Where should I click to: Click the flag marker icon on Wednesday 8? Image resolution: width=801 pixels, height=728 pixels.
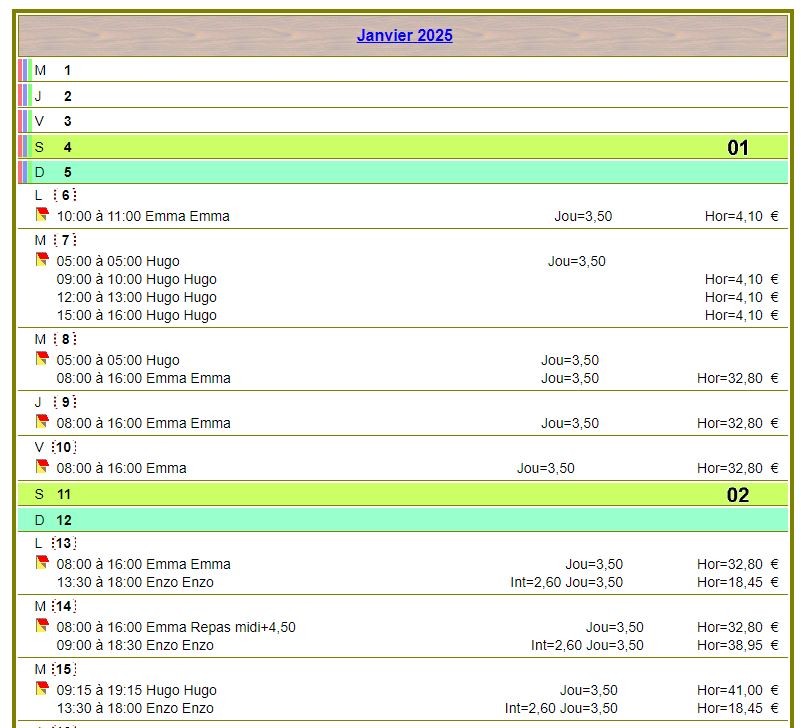point(41,360)
